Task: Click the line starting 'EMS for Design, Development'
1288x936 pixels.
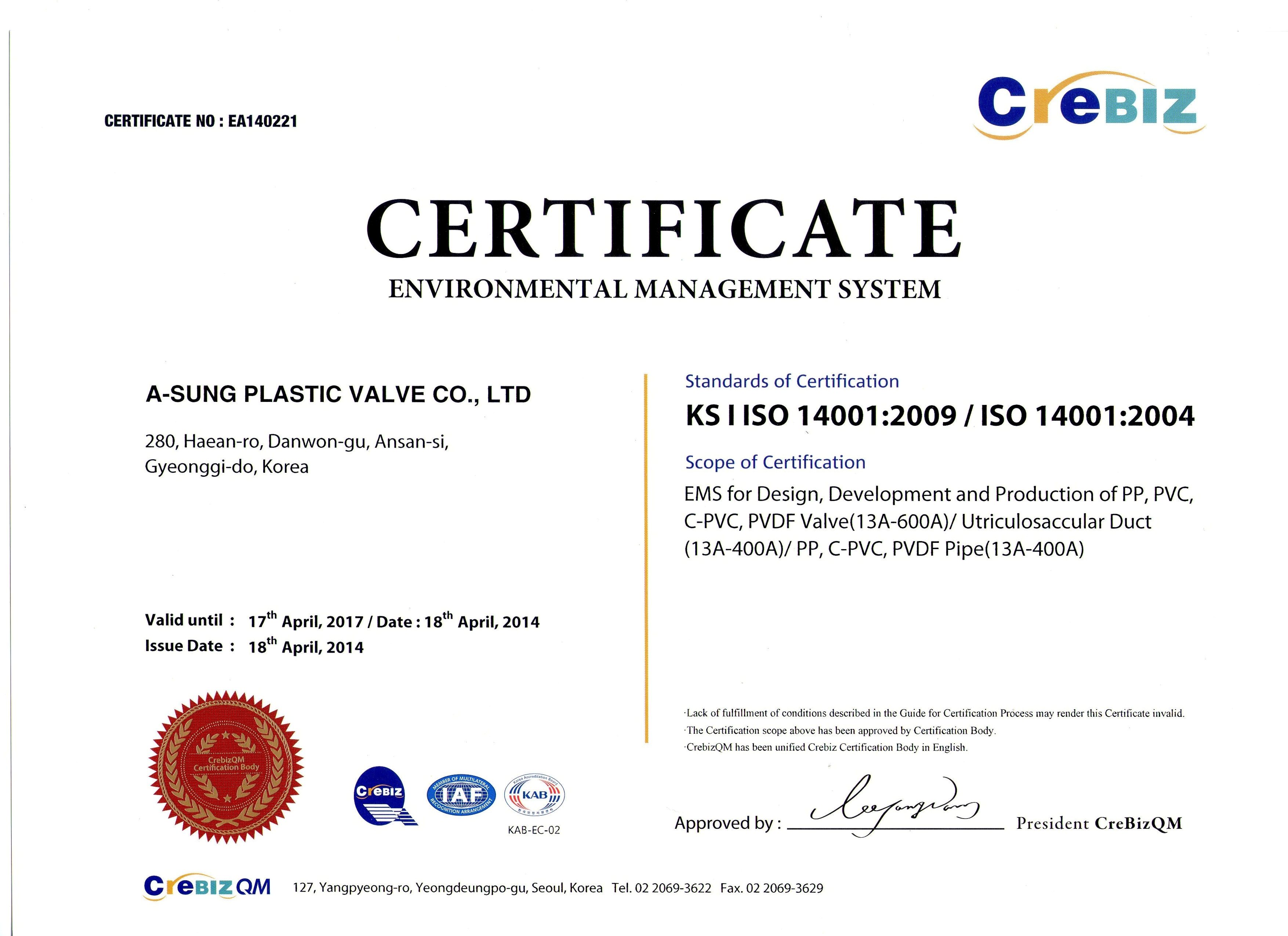Action: coord(939,494)
